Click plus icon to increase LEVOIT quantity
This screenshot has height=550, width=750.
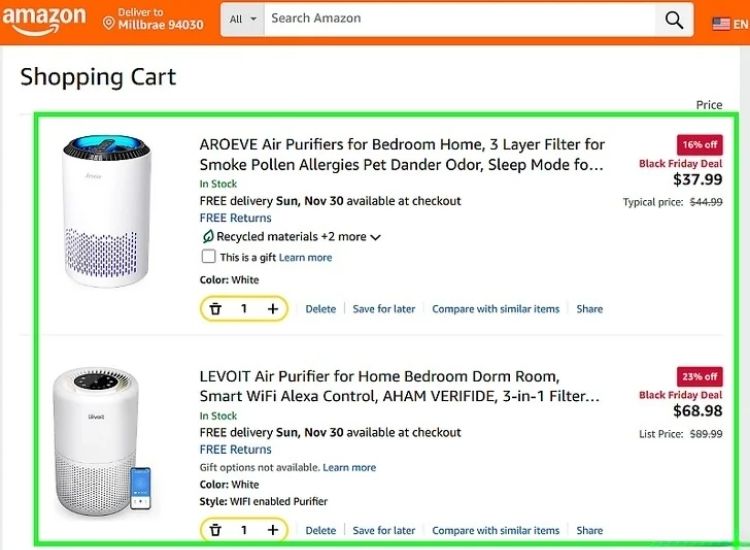click(x=273, y=530)
